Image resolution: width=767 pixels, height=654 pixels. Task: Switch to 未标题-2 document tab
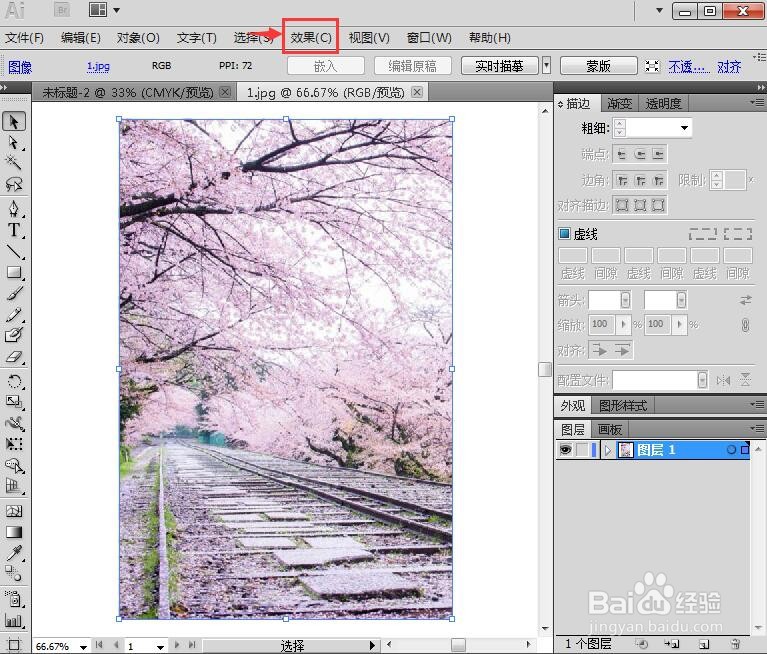(127, 92)
